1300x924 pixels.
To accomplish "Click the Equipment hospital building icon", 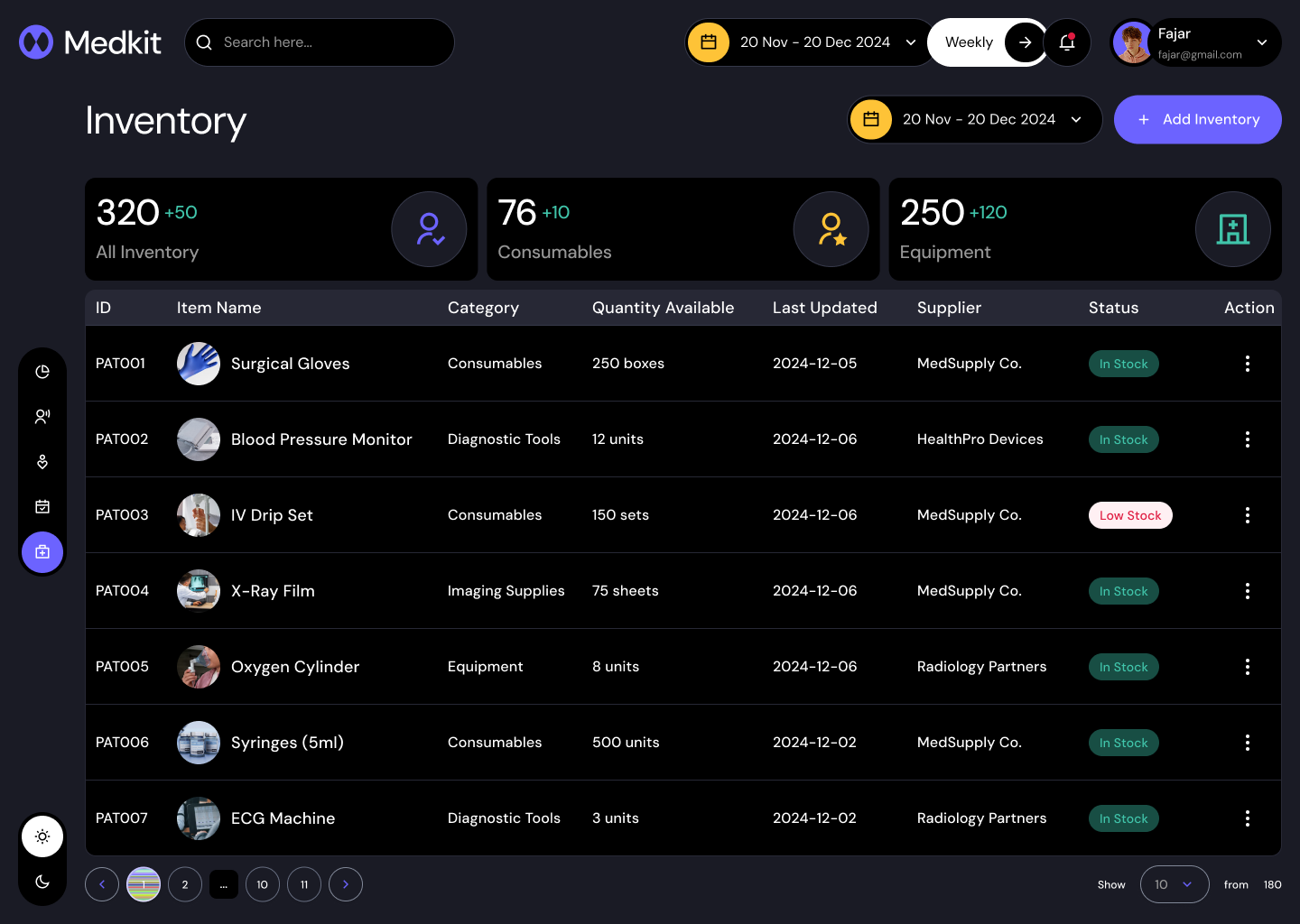I will click(x=1233, y=229).
